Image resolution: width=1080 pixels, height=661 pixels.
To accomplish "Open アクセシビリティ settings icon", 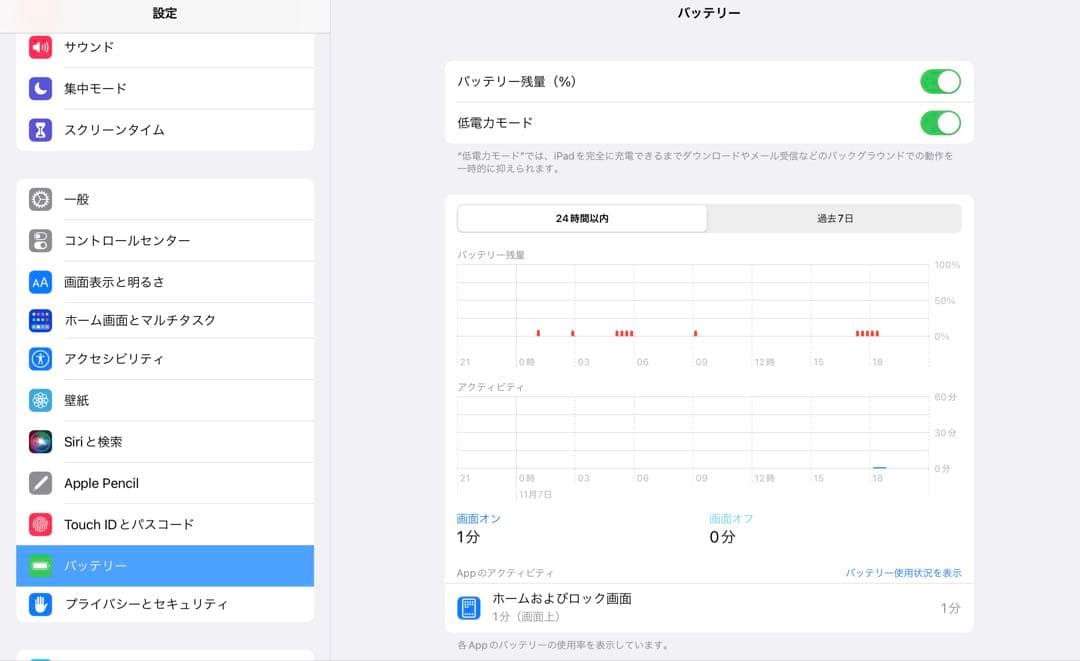I will click(40, 359).
